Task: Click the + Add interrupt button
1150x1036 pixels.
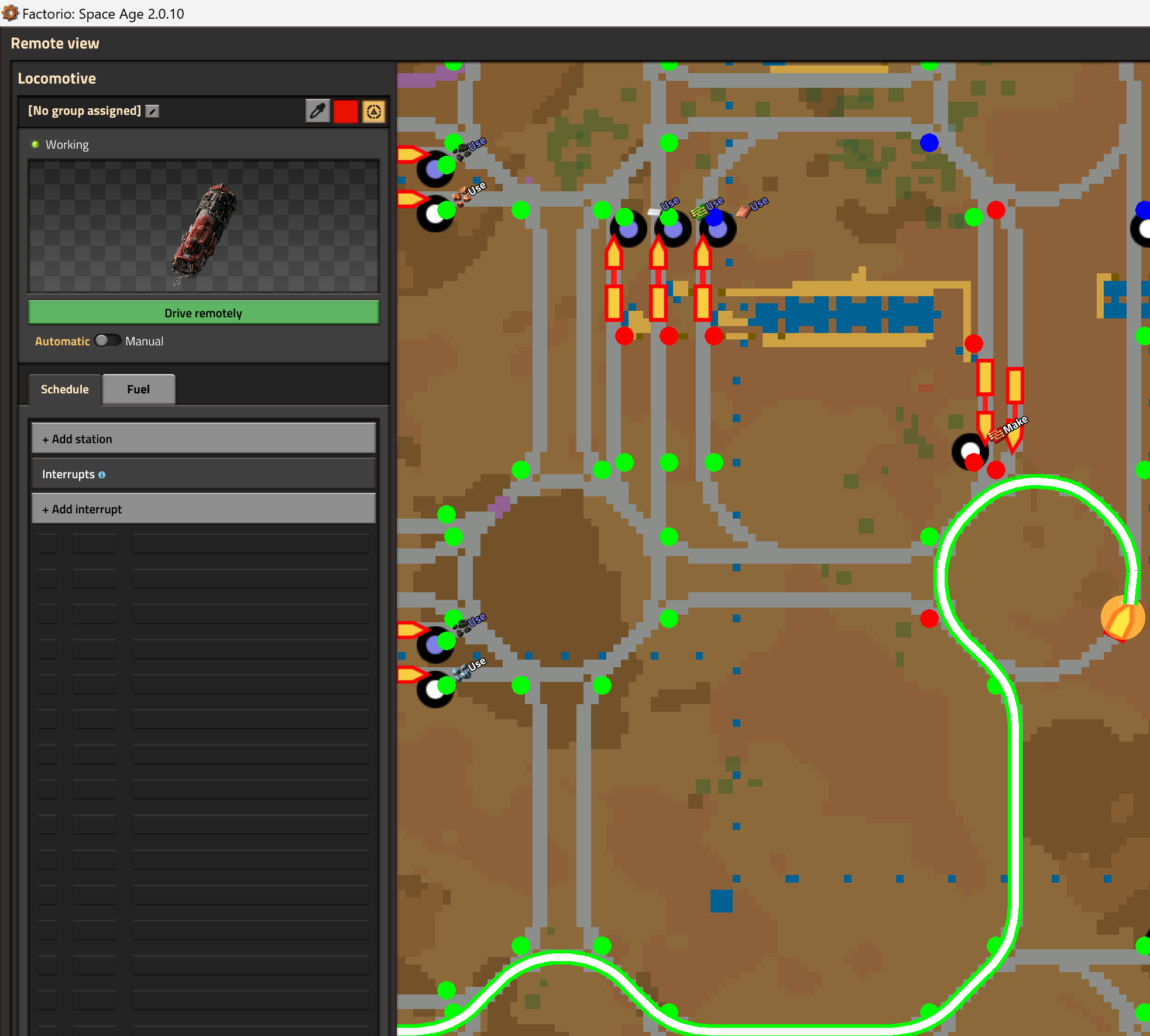Action: (x=204, y=509)
